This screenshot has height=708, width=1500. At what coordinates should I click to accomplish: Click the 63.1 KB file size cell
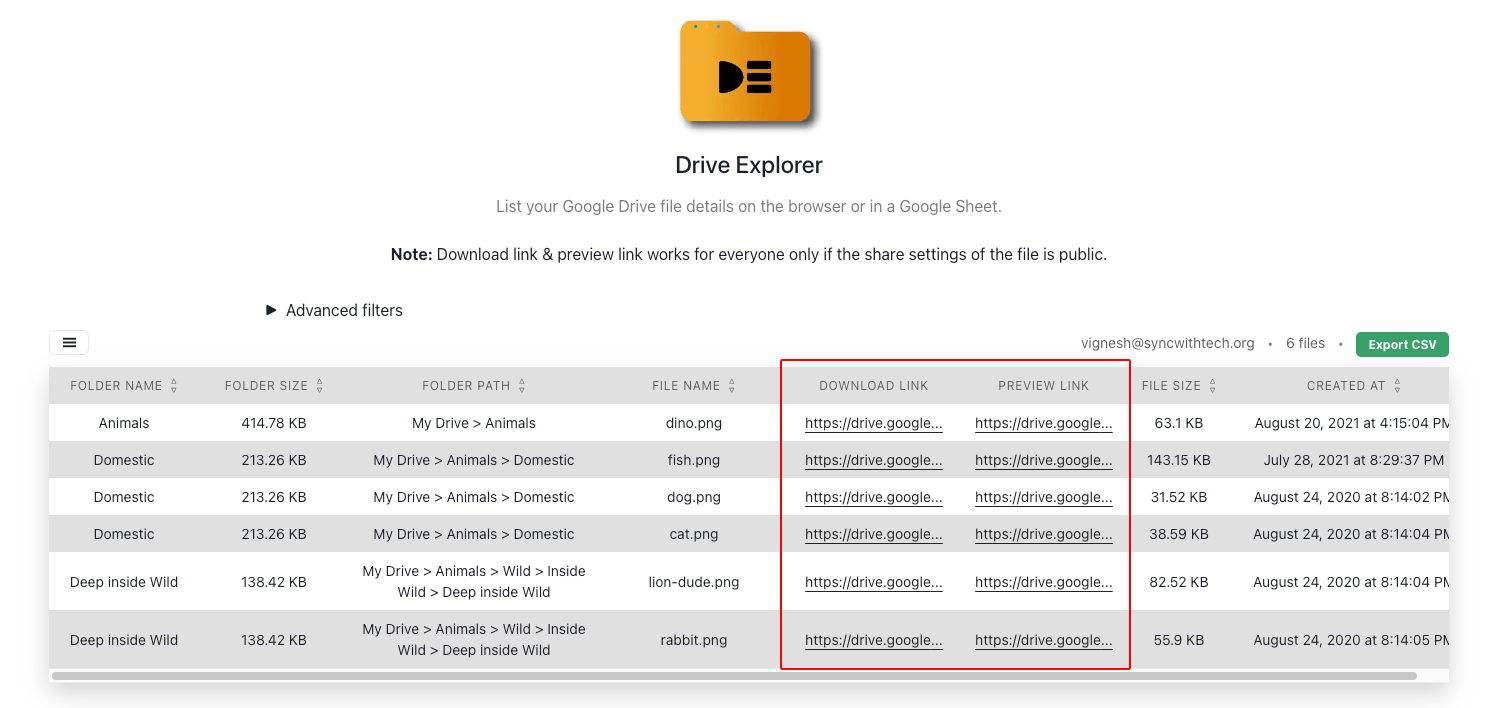point(1179,423)
